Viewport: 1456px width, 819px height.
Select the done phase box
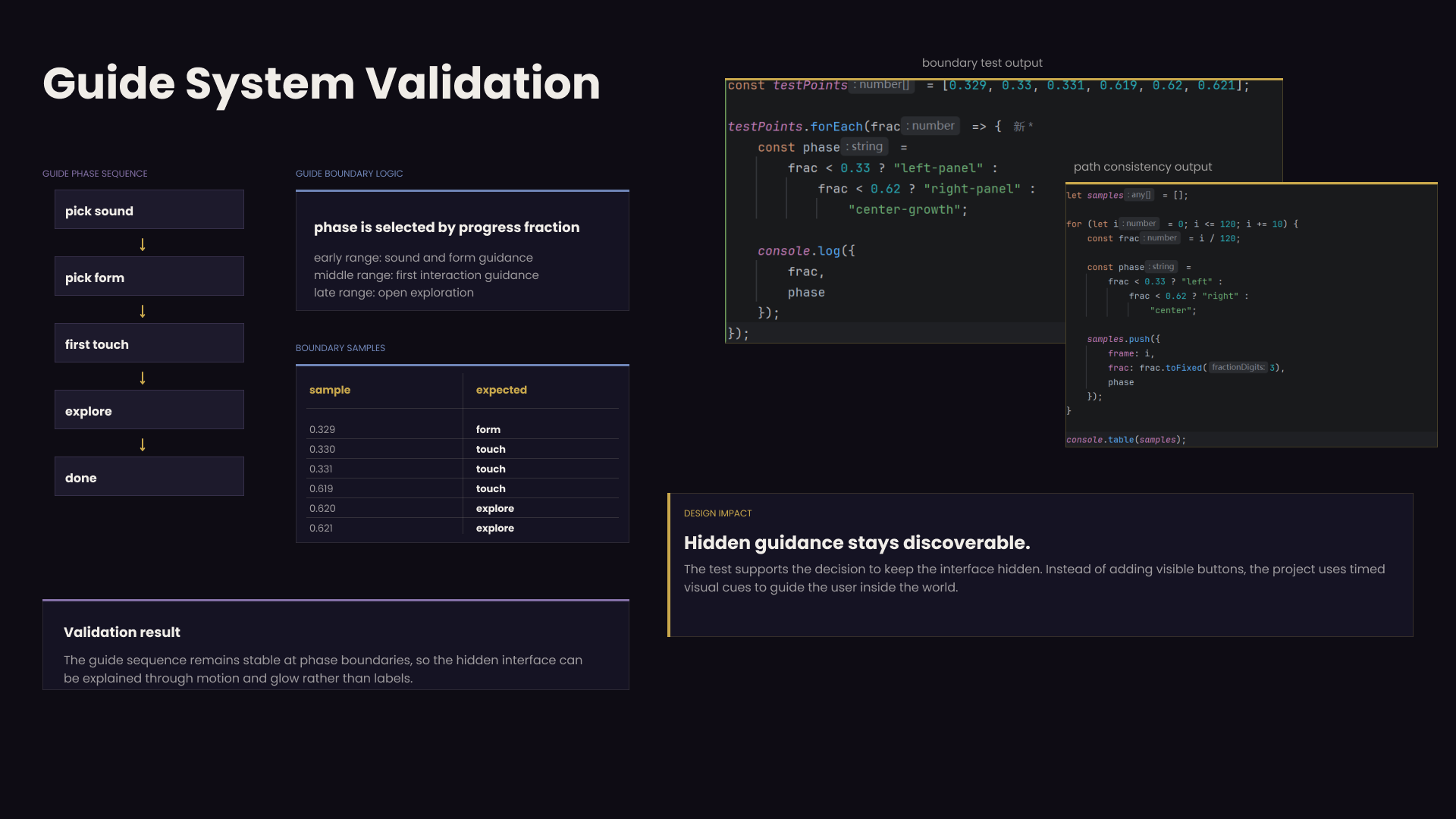coord(149,476)
